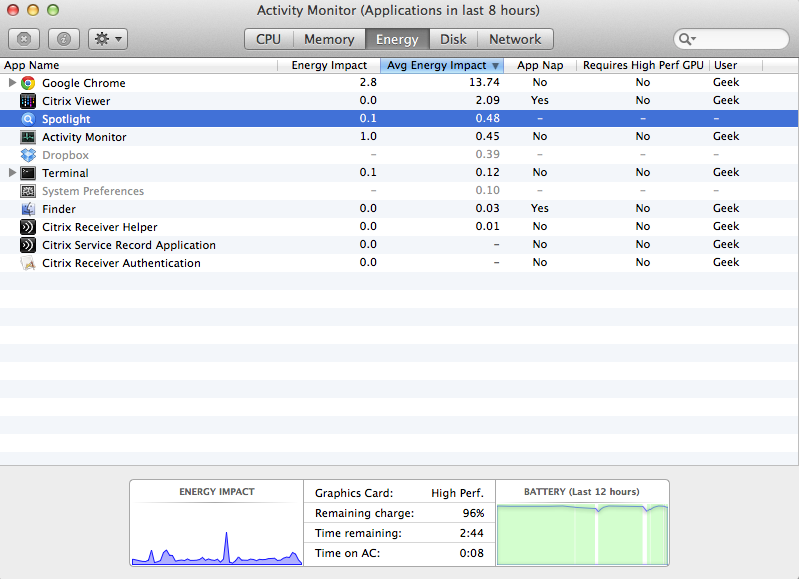Image resolution: width=799 pixels, height=579 pixels.
Task: Select the Citrix Receiver Helper row name
Action: click(99, 227)
